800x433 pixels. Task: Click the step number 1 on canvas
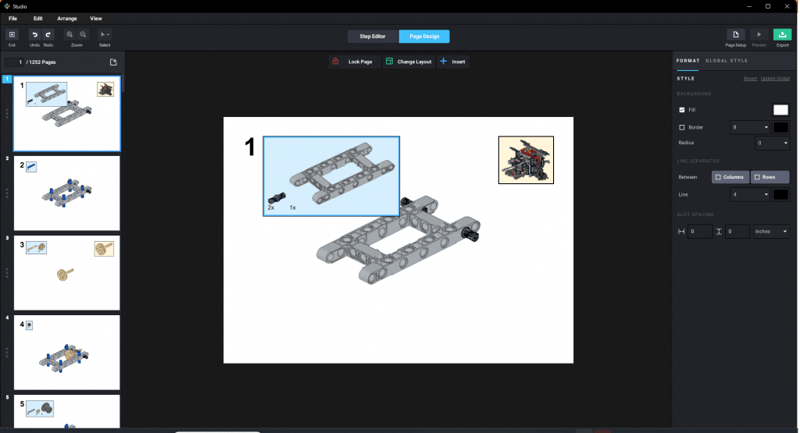249,147
